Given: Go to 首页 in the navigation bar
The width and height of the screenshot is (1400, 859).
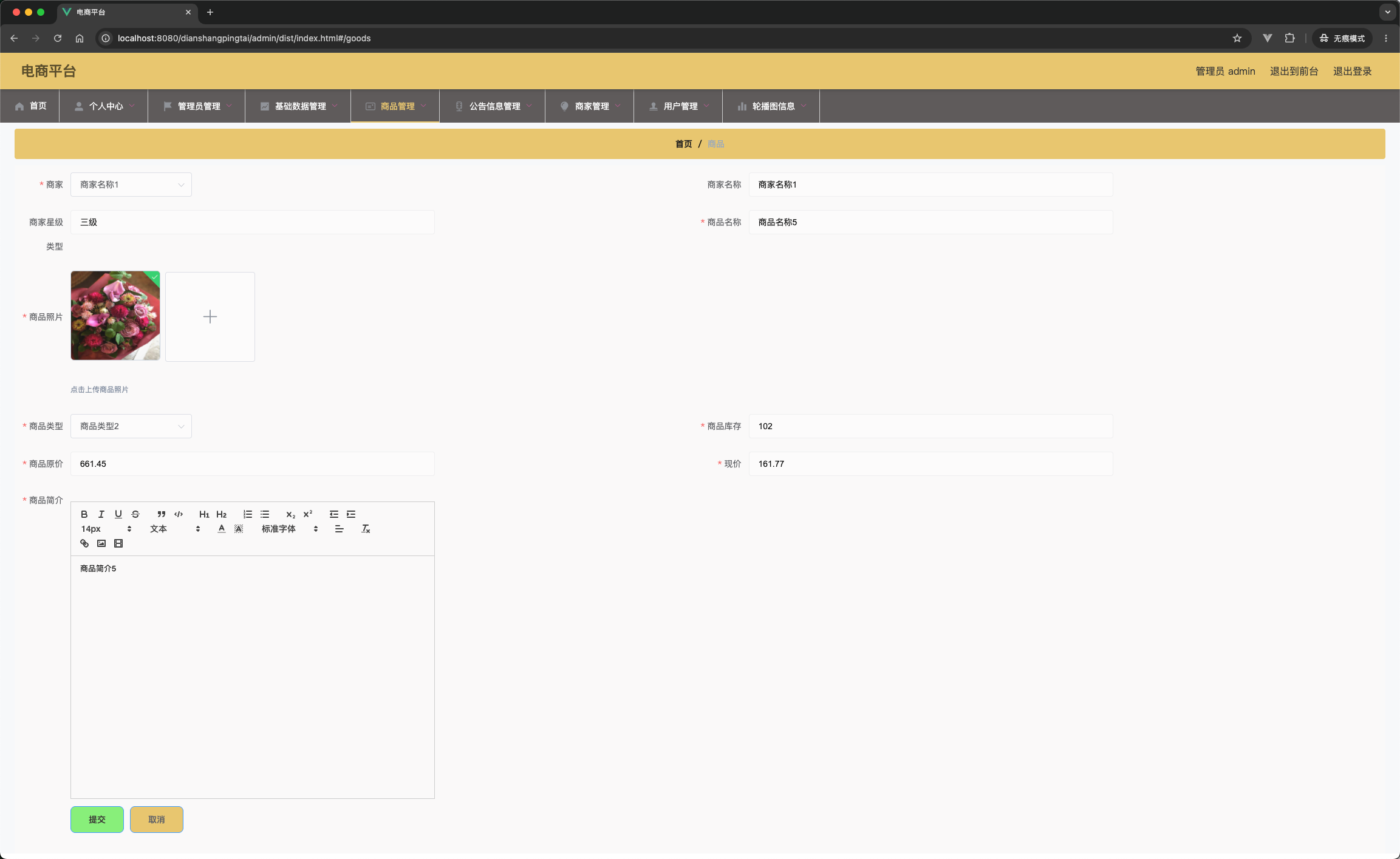Looking at the screenshot, I should 30,106.
